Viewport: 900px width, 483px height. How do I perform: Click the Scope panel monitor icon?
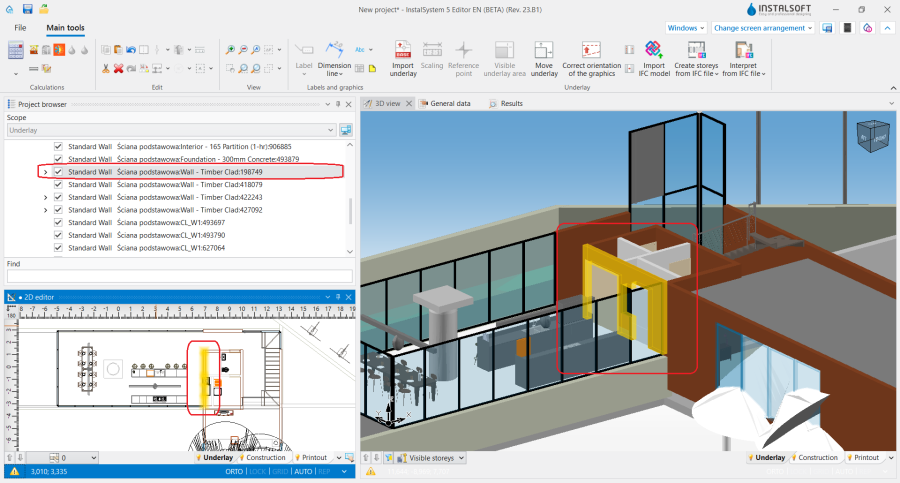coord(346,130)
